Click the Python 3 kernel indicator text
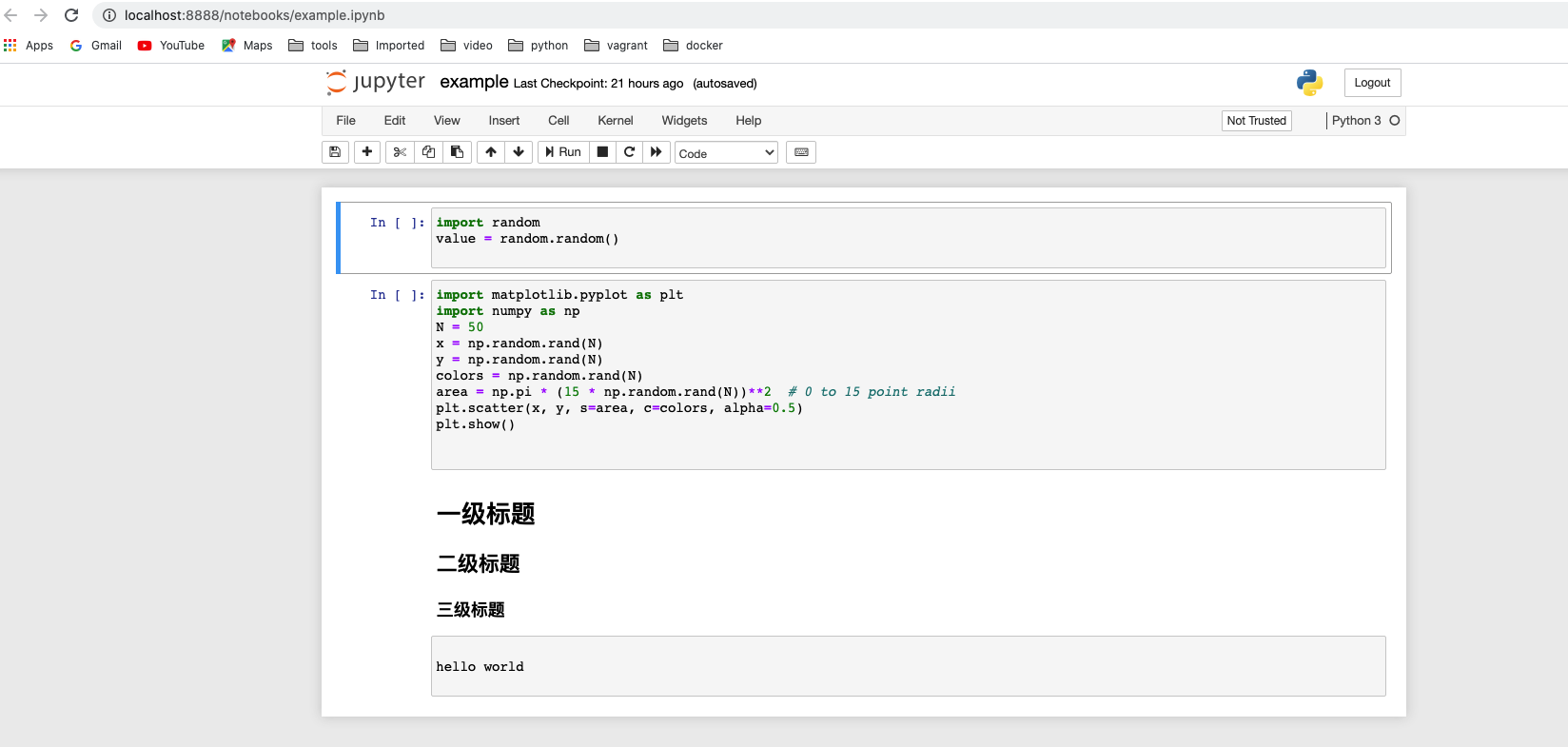 pos(1357,121)
